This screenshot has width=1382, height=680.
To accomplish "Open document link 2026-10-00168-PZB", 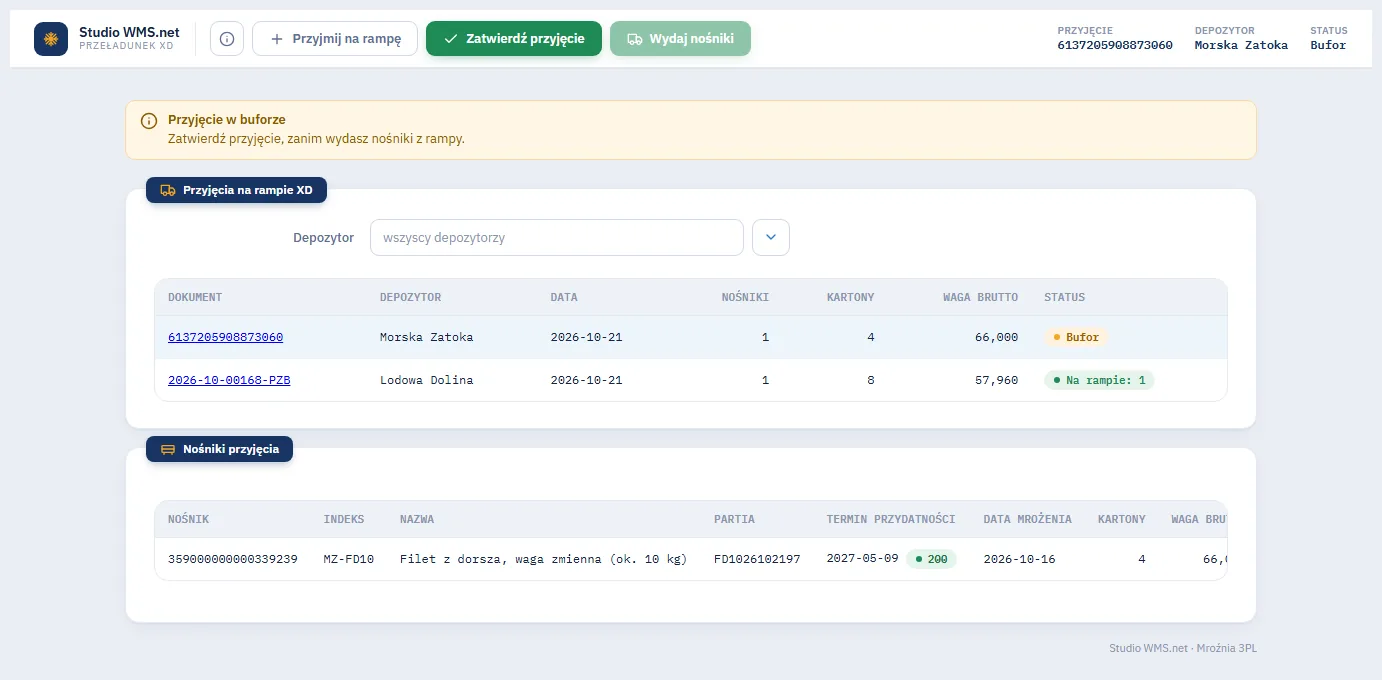I will [x=229, y=380].
